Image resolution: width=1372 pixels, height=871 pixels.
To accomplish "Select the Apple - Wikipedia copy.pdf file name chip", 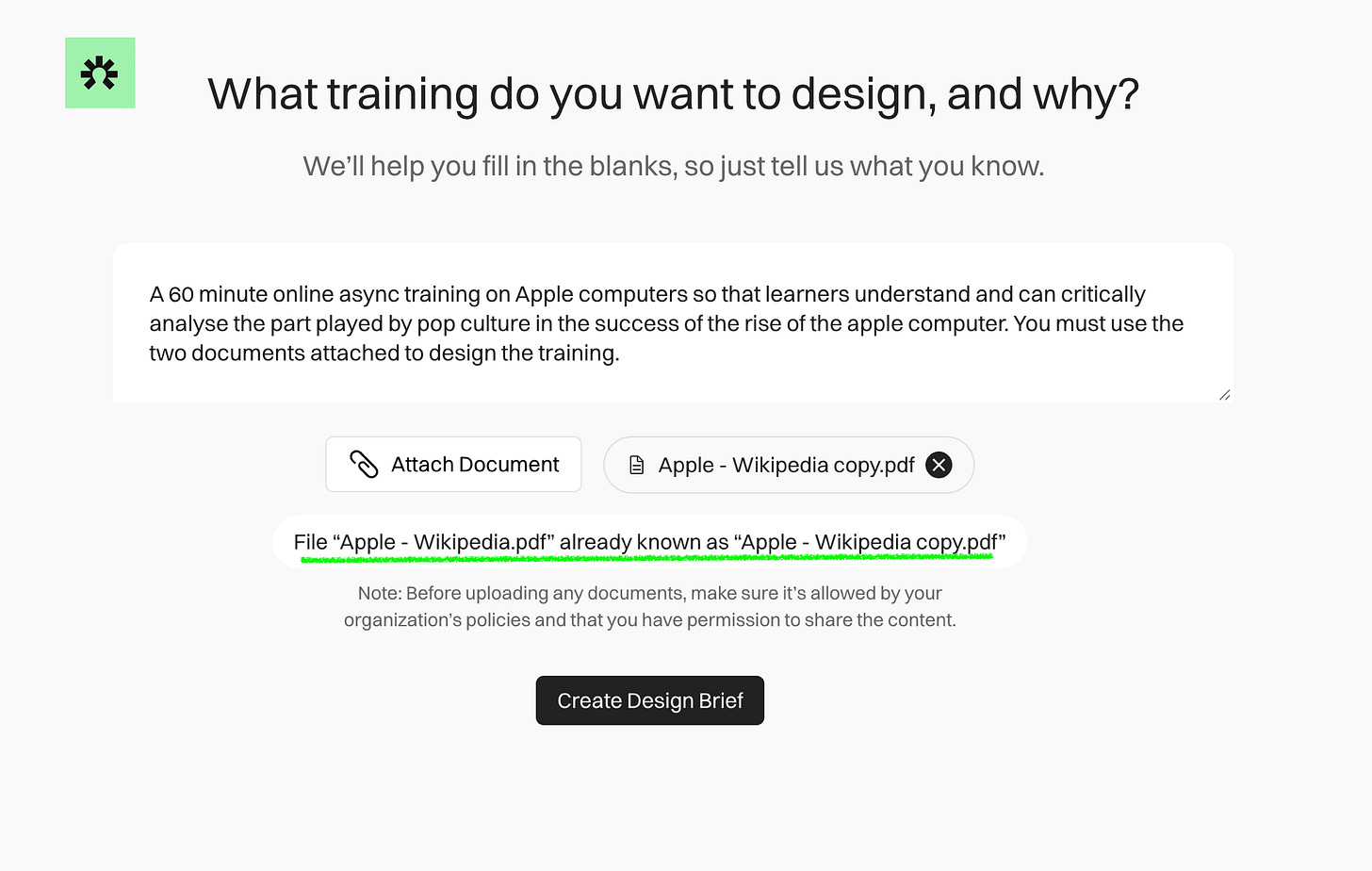I will point(789,465).
